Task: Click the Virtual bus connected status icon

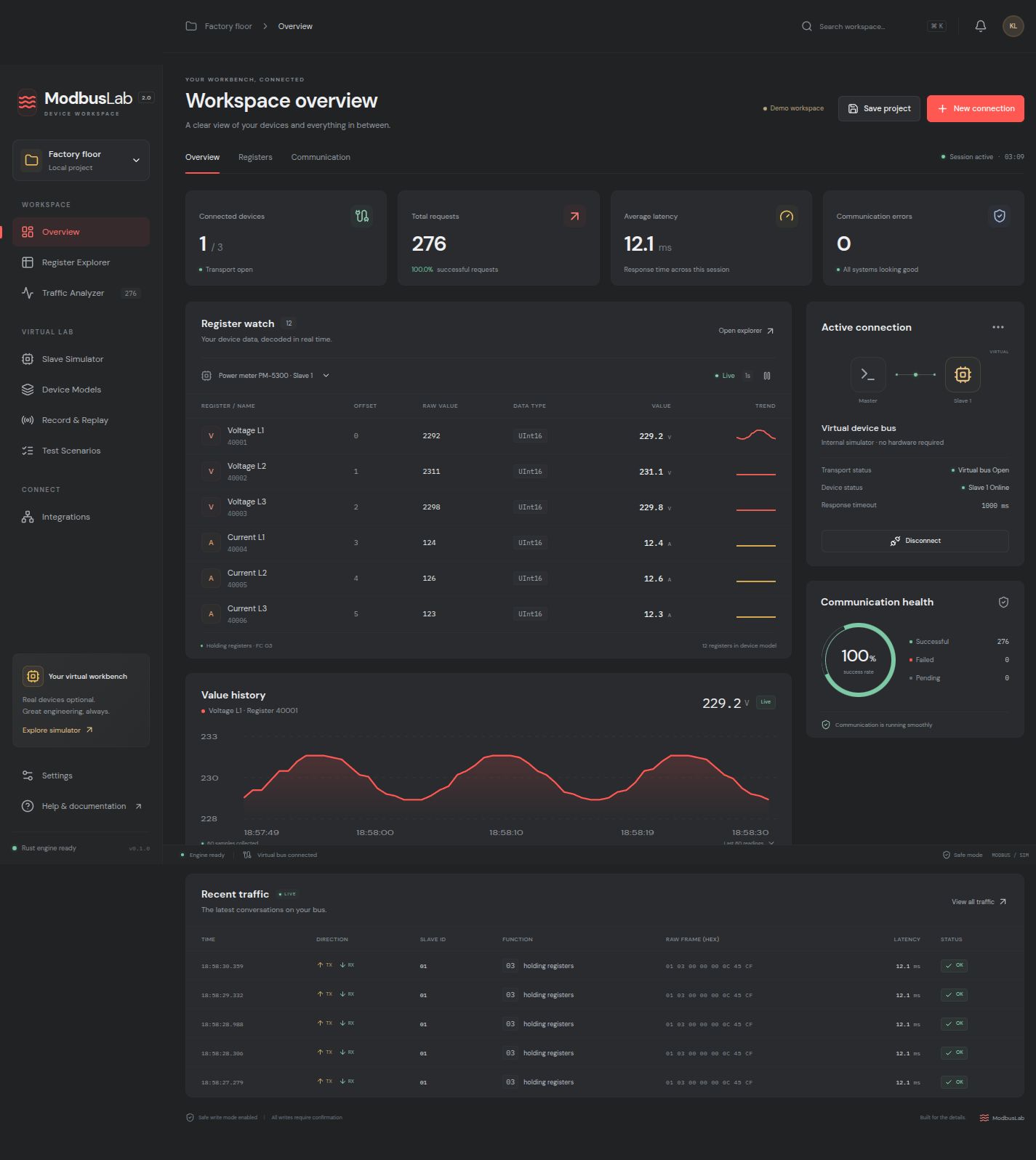Action: pos(247,855)
